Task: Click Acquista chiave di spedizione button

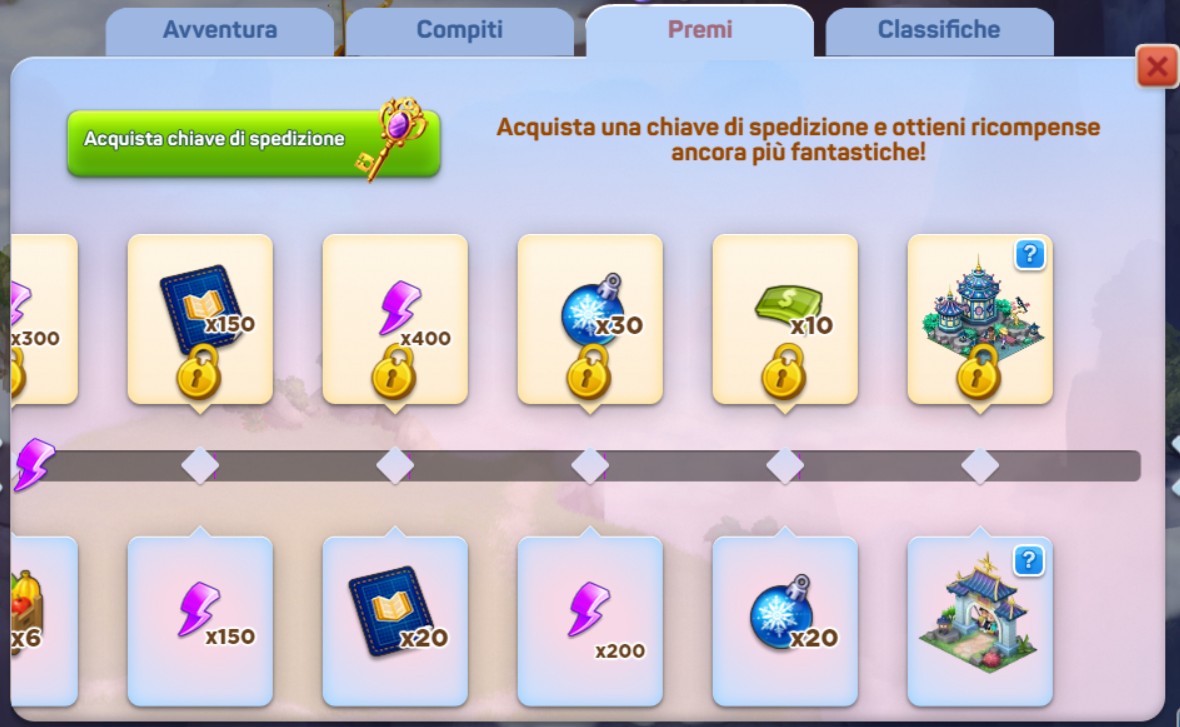Action: (254, 144)
